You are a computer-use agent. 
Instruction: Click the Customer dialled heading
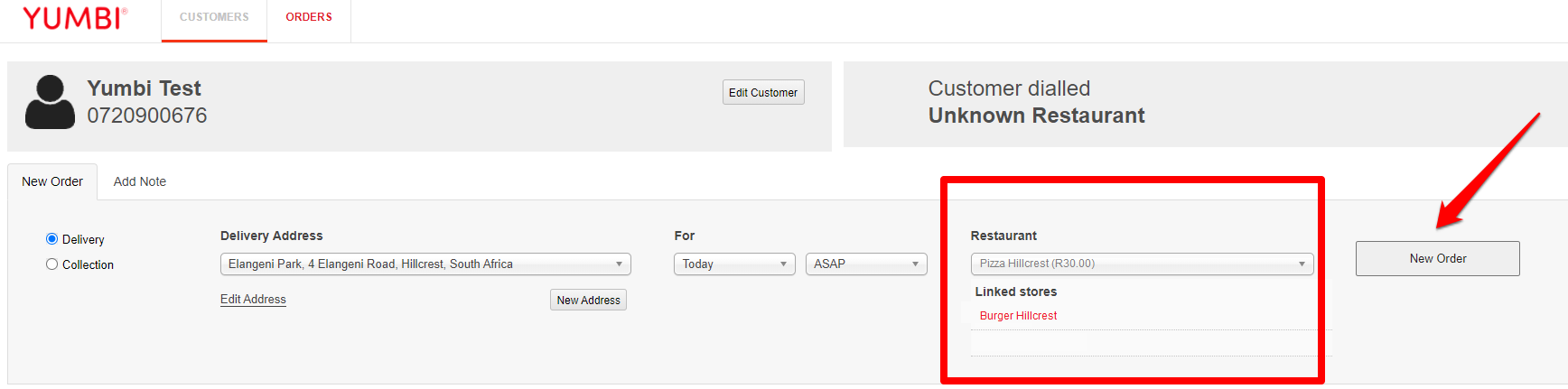coord(1009,88)
